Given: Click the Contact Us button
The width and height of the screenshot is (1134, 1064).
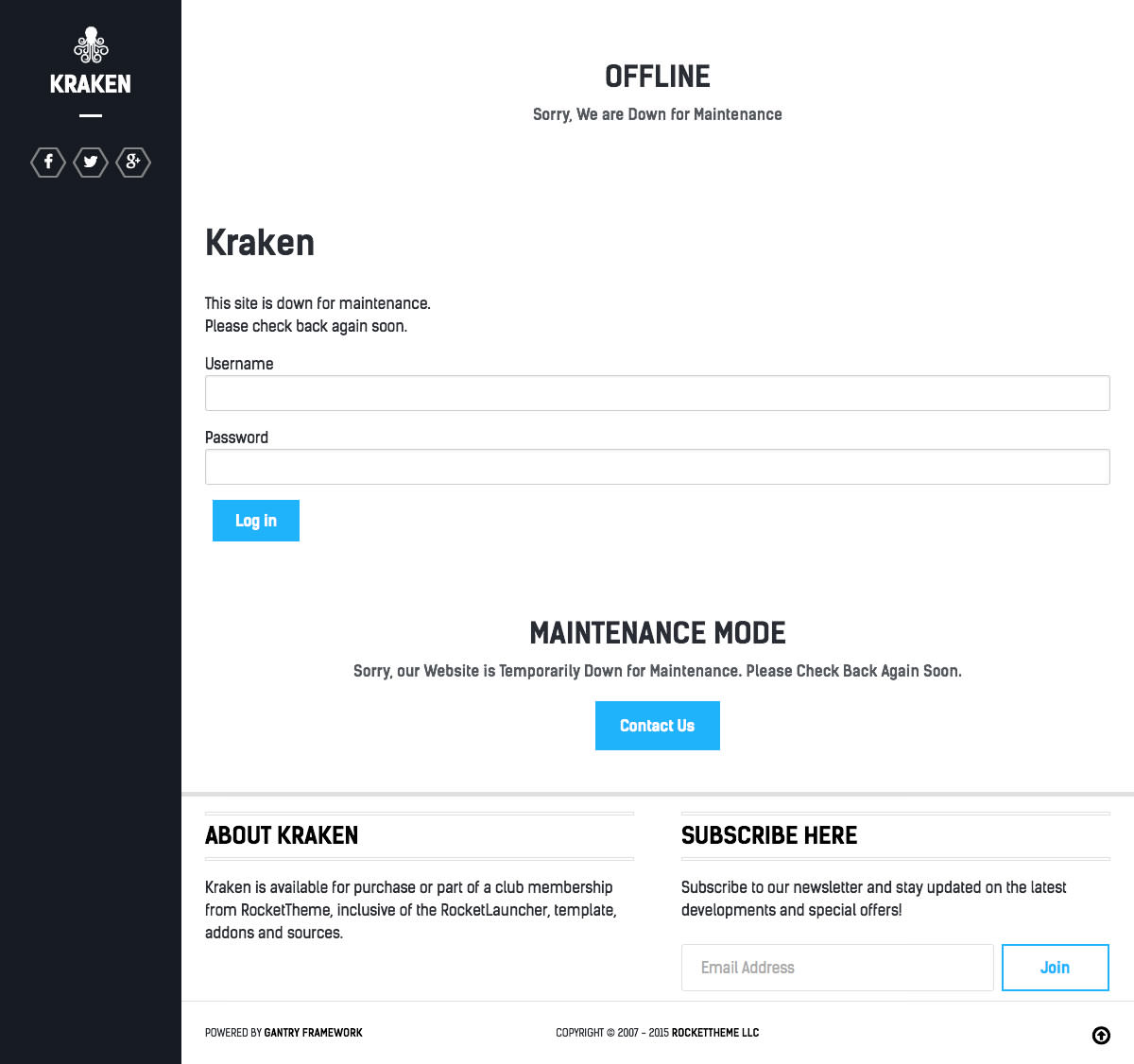Looking at the screenshot, I should click(657, 726).
